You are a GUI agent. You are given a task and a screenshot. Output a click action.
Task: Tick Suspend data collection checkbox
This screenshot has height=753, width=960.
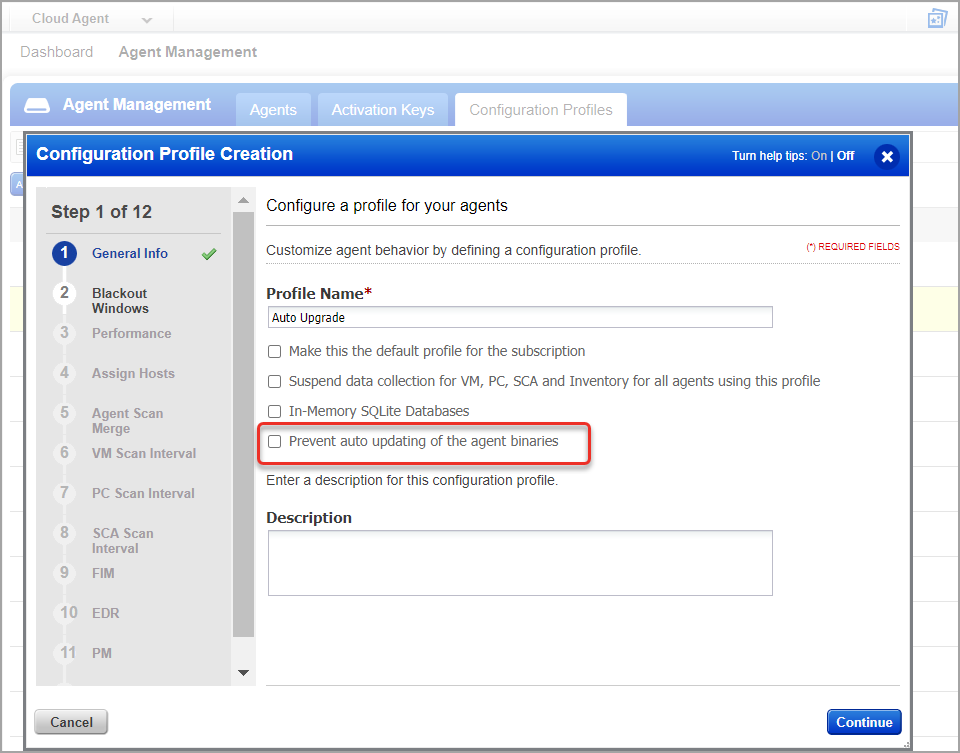pyautogui.click(x=274, y=381)
